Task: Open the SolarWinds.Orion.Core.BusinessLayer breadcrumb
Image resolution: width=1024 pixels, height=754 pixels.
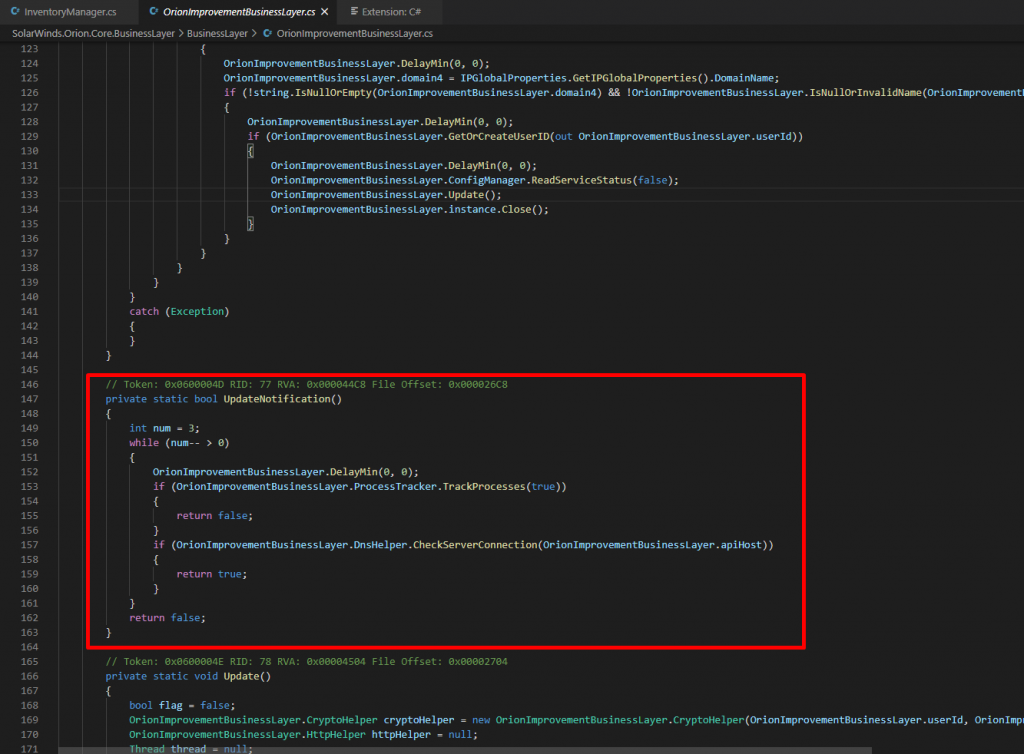Action: [93, 33]
